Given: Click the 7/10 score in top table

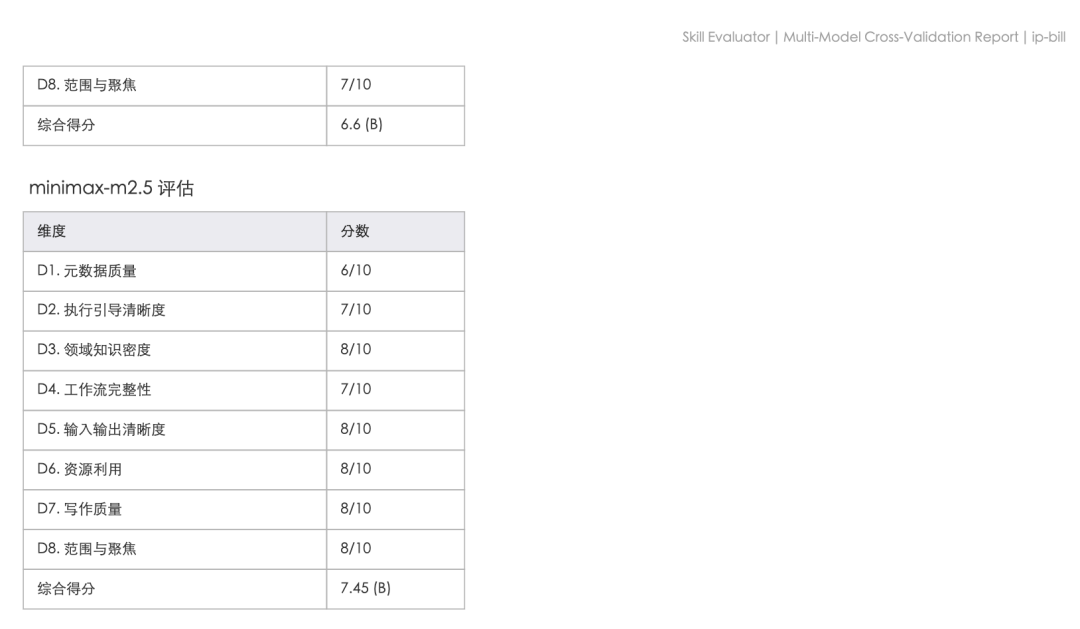Looking at the screenshot, I should coord(355,85).
